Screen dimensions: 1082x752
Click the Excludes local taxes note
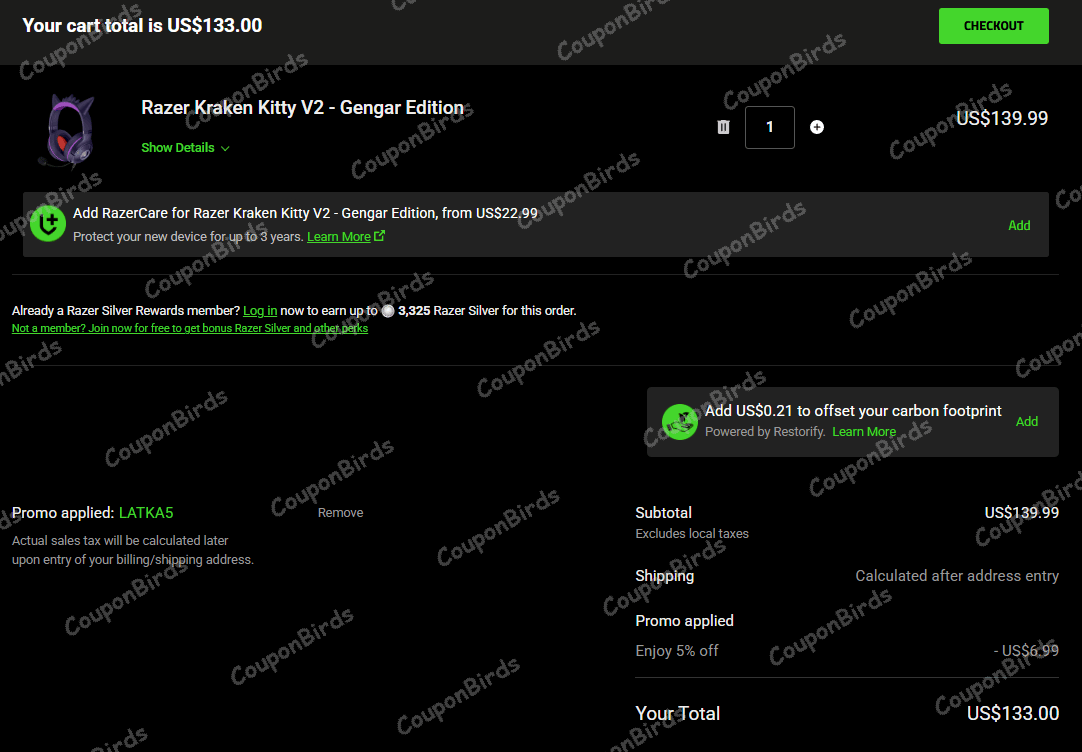(691, 533)
